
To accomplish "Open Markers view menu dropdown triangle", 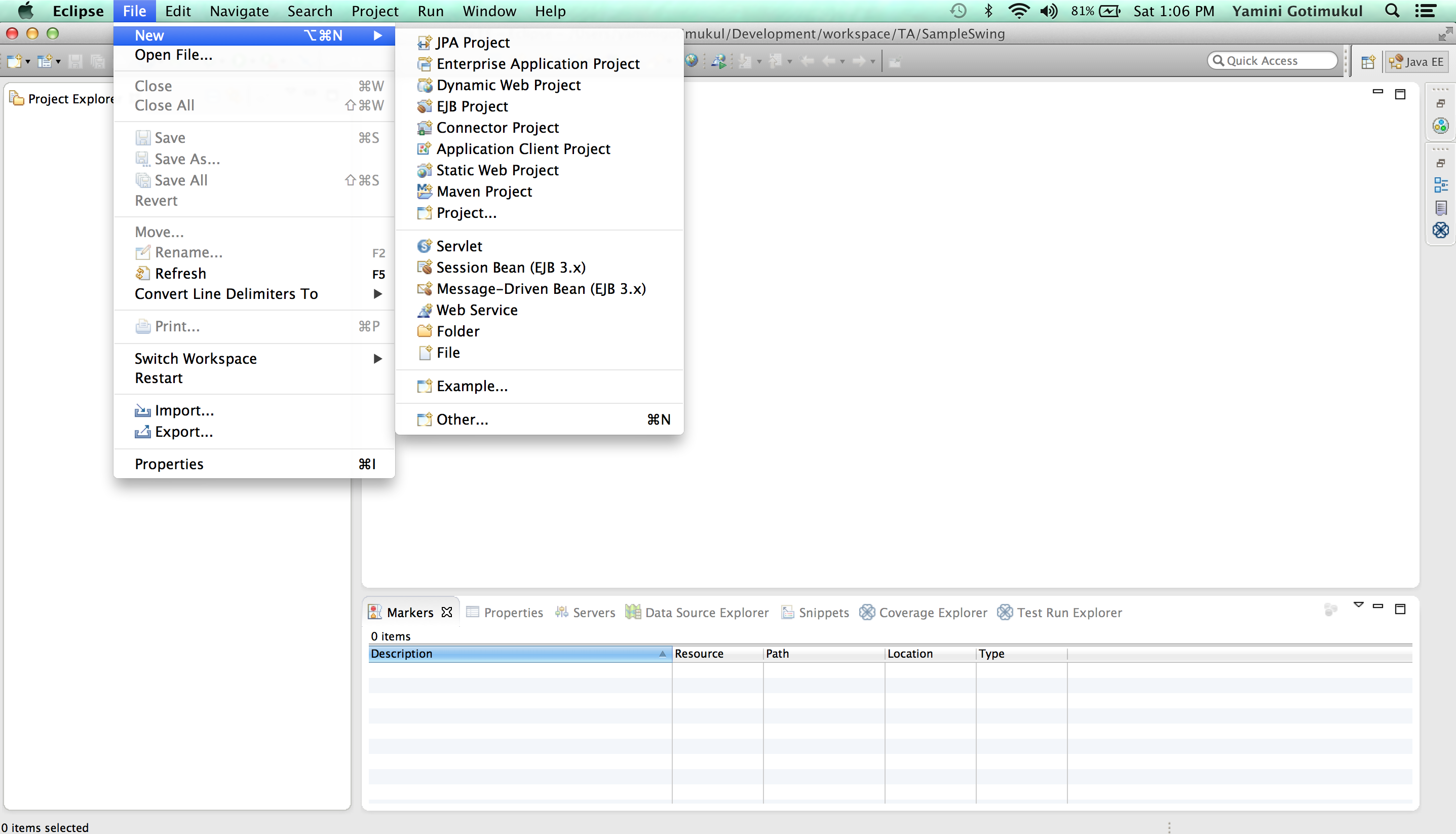I will [1359, 605].
